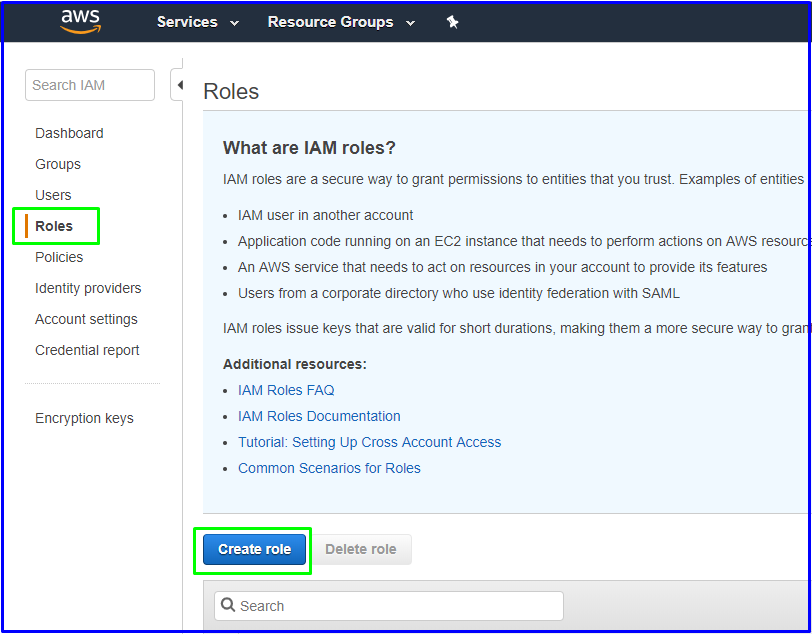Click the Roles page heading
The width and height of the screenshot is (812, 634).
coord(231,91)
